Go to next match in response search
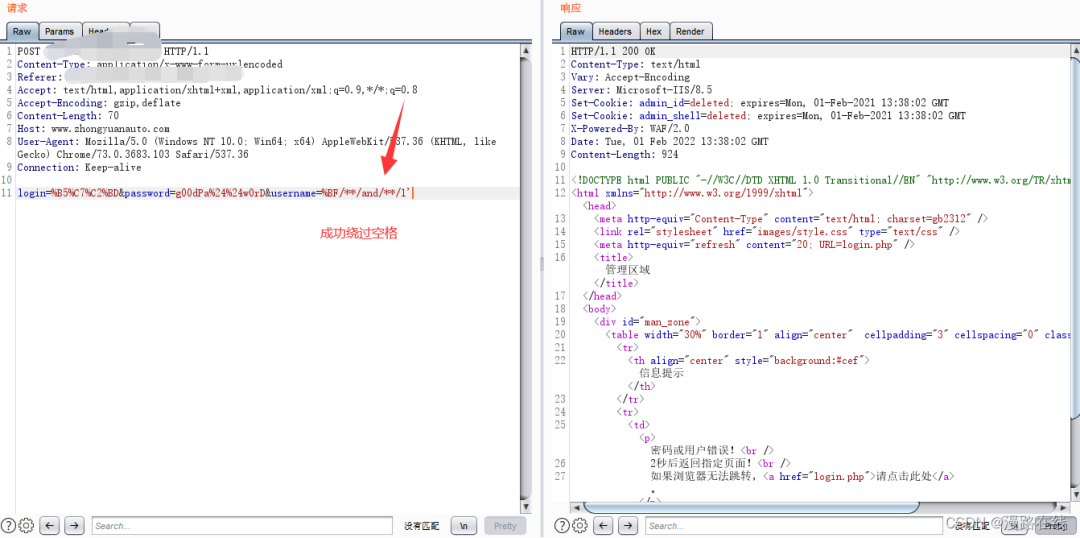This screenshot has height=538, width=1080. point(627,526)
